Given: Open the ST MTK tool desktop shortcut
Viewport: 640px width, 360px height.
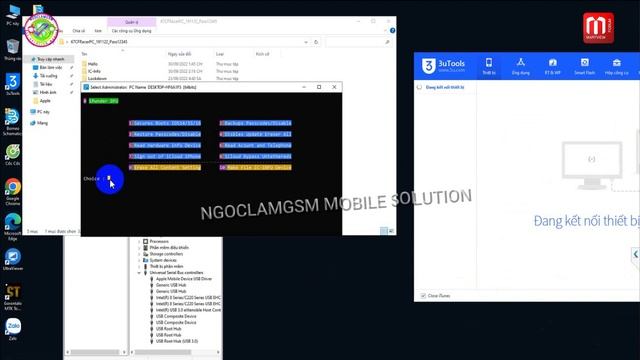Looking at the screenshot, I should [x=13, y=297].
